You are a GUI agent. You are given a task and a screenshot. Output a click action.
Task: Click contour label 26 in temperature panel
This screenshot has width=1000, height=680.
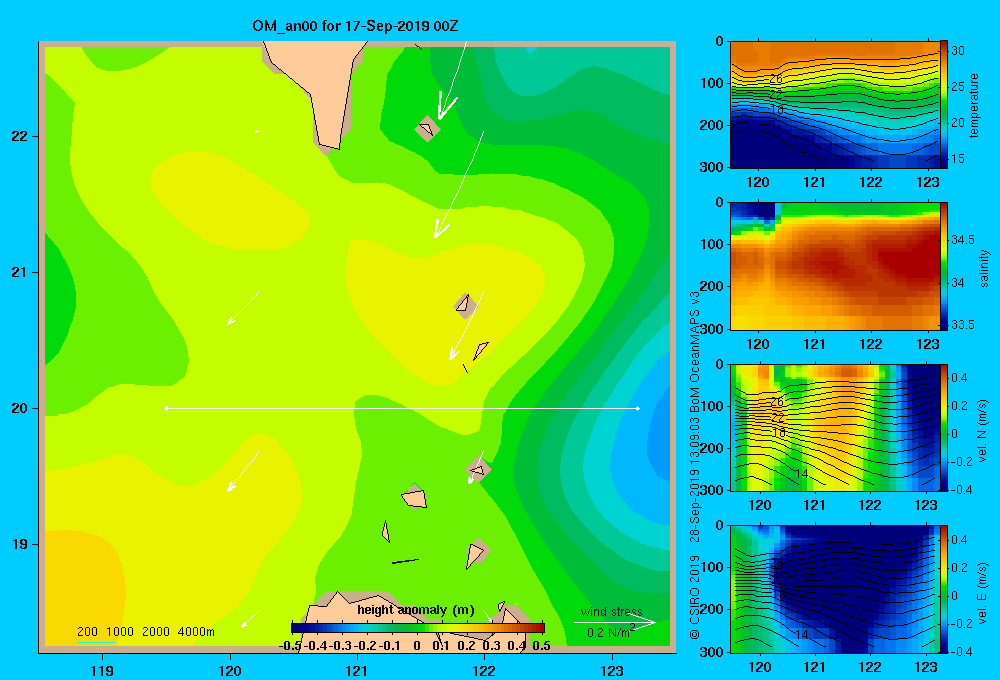776,79
